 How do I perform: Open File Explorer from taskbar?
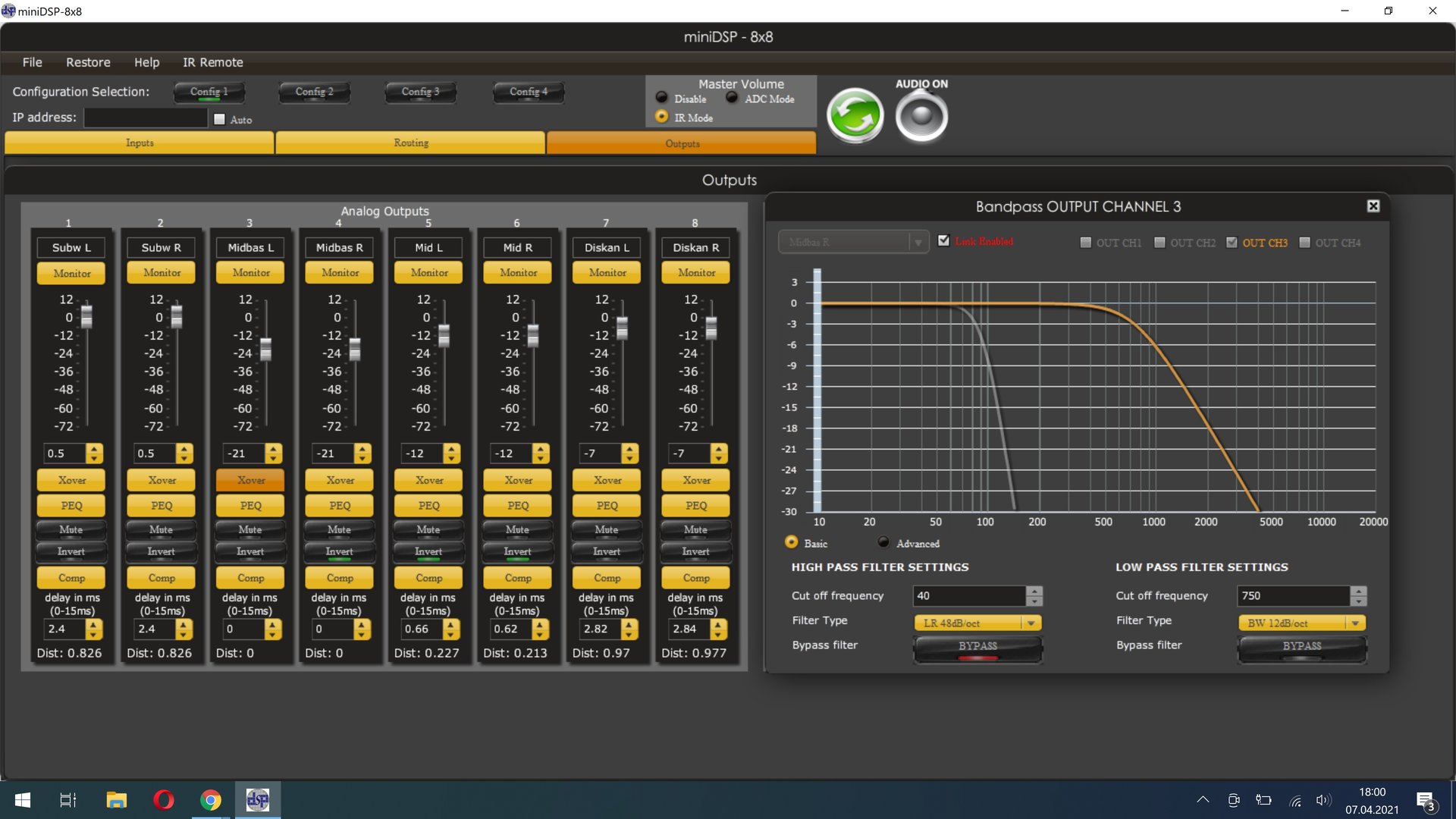point(116,800)
